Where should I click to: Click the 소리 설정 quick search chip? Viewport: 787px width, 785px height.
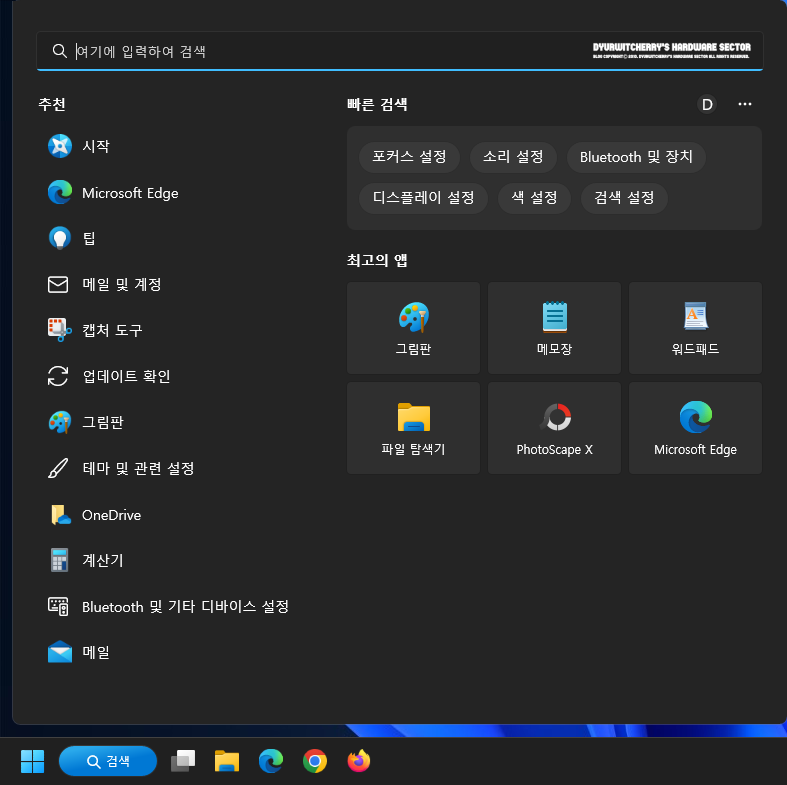[513, 157]
